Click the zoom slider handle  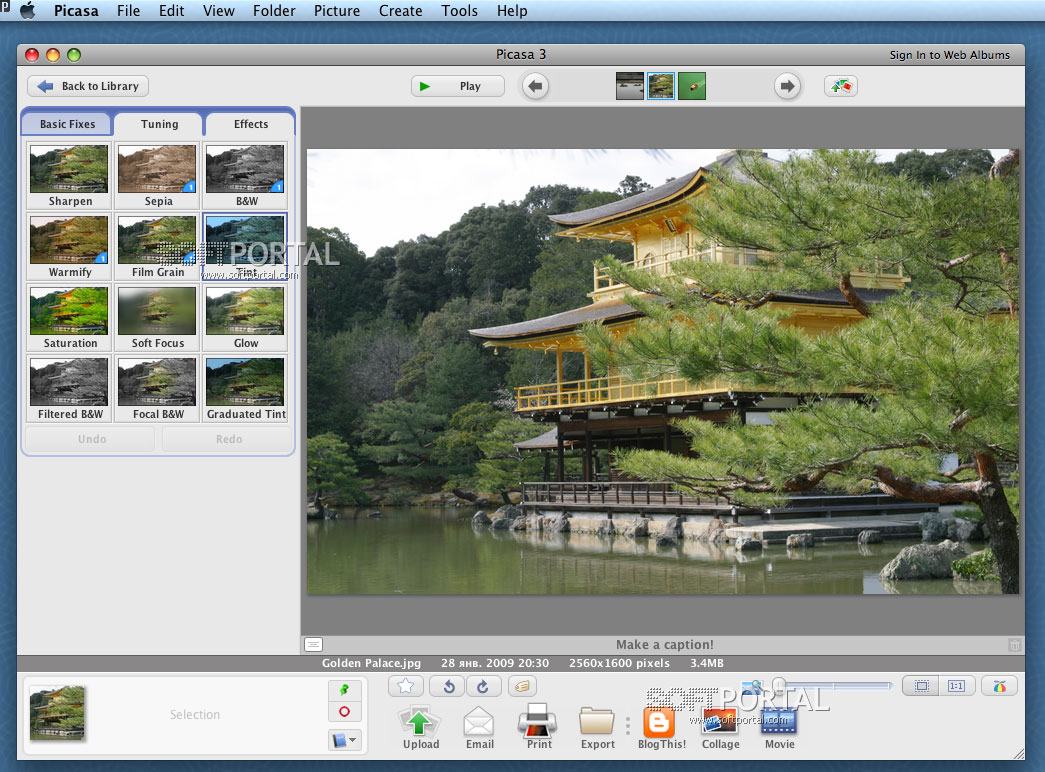(777, 685)
